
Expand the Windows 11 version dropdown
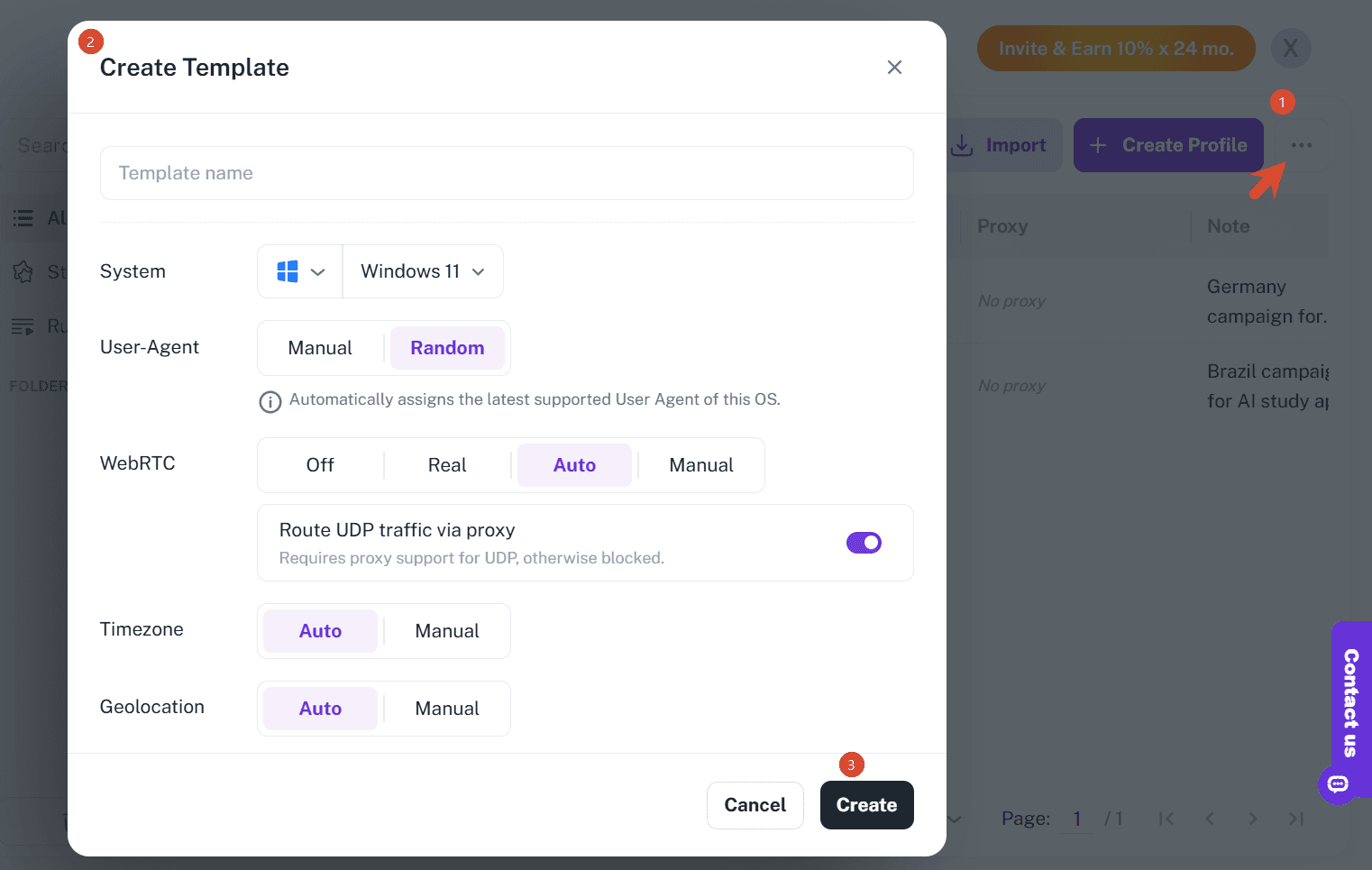423,271
